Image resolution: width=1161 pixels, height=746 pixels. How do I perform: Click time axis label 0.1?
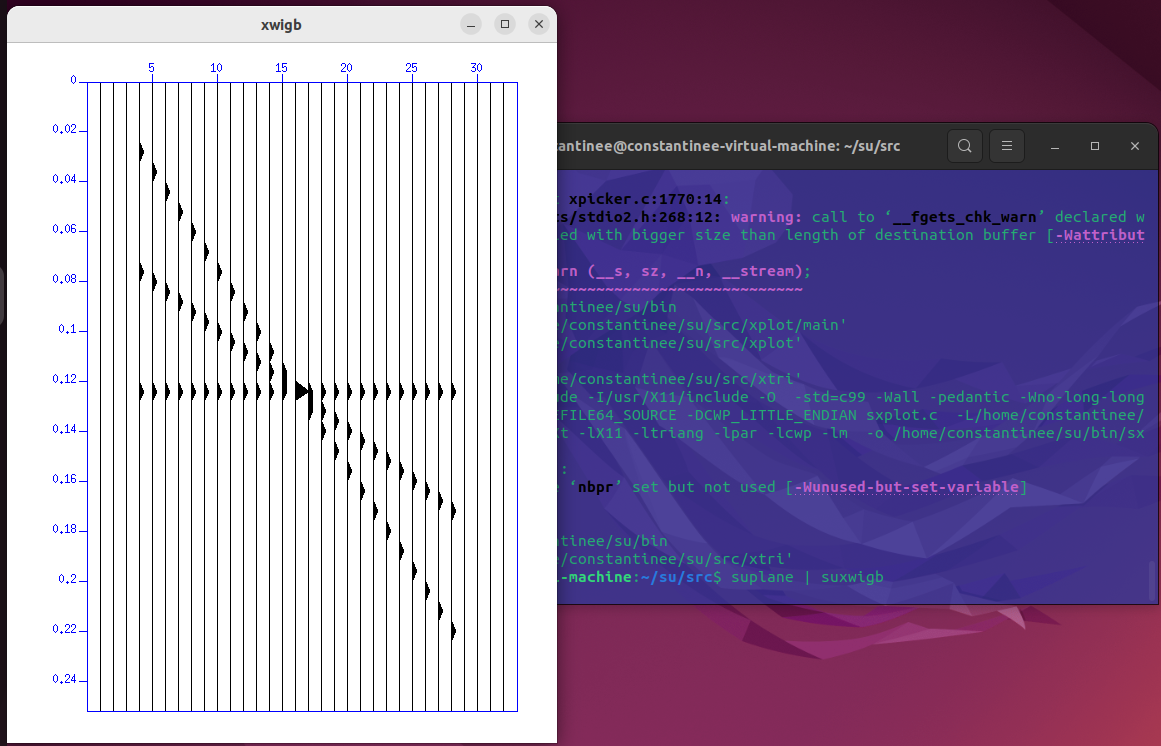(x=67, y=329)
